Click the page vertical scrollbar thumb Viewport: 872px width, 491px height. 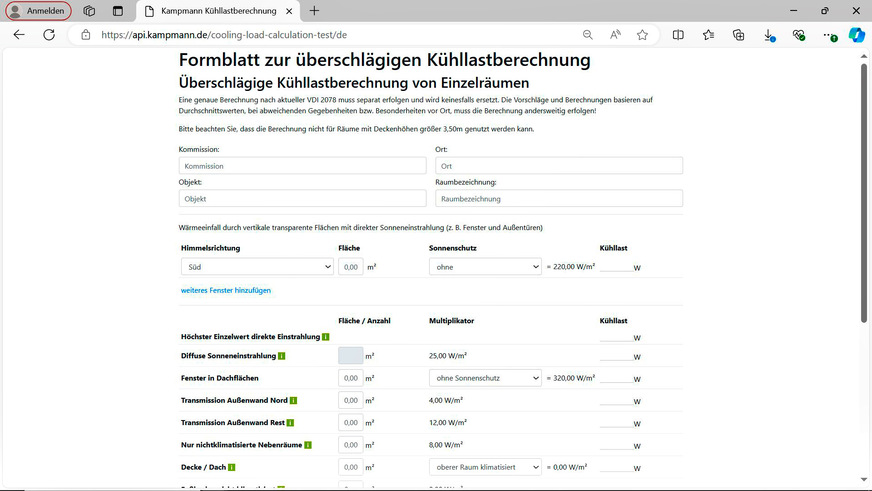click(864, 193)
